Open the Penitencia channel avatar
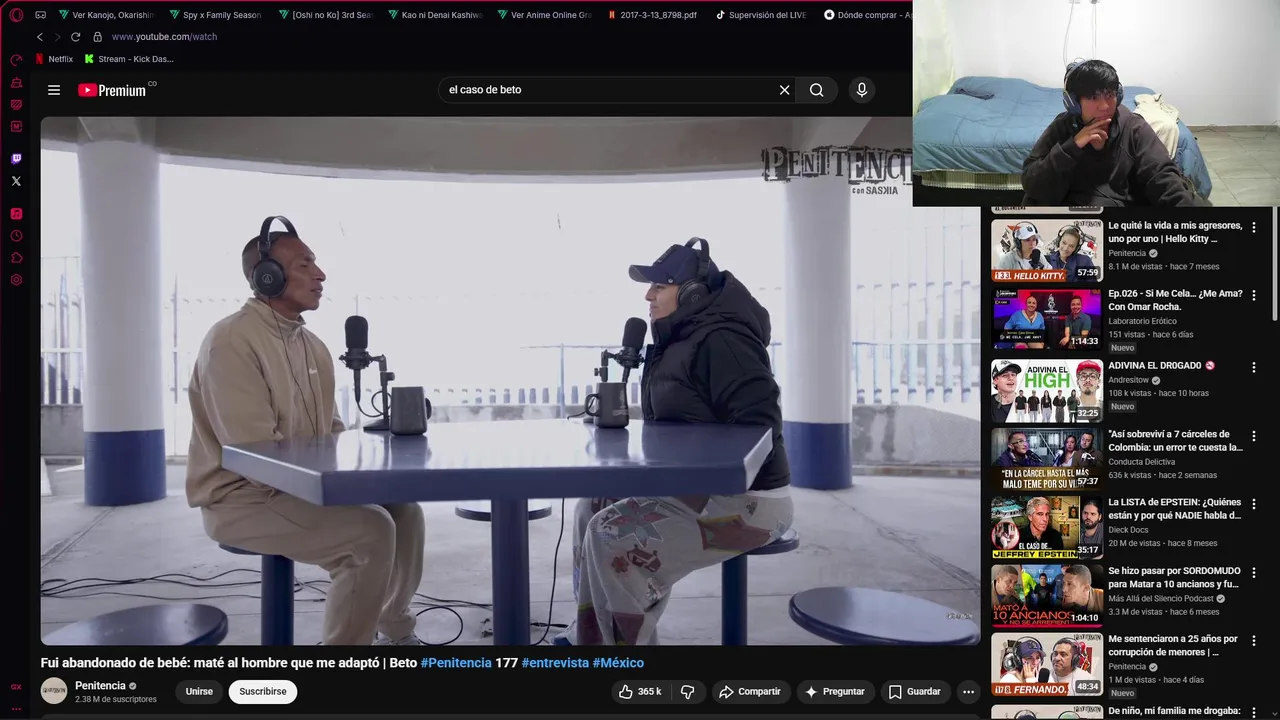 54,691
